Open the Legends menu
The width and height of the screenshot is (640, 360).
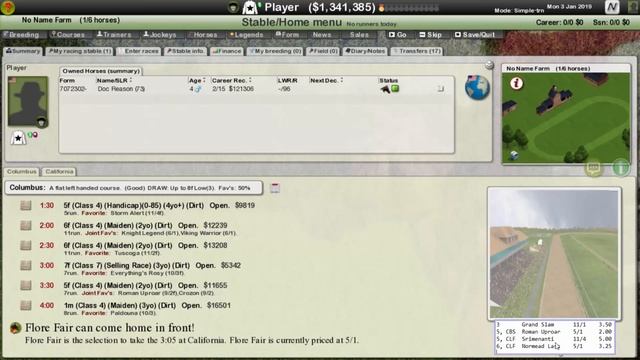point(247,35)
